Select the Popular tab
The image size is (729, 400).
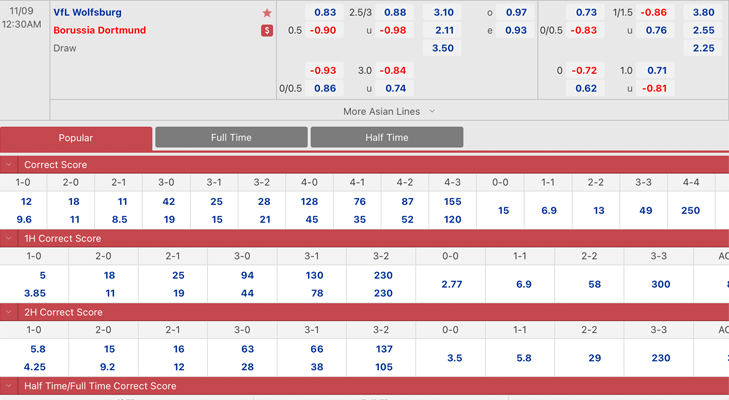point(76,138)
